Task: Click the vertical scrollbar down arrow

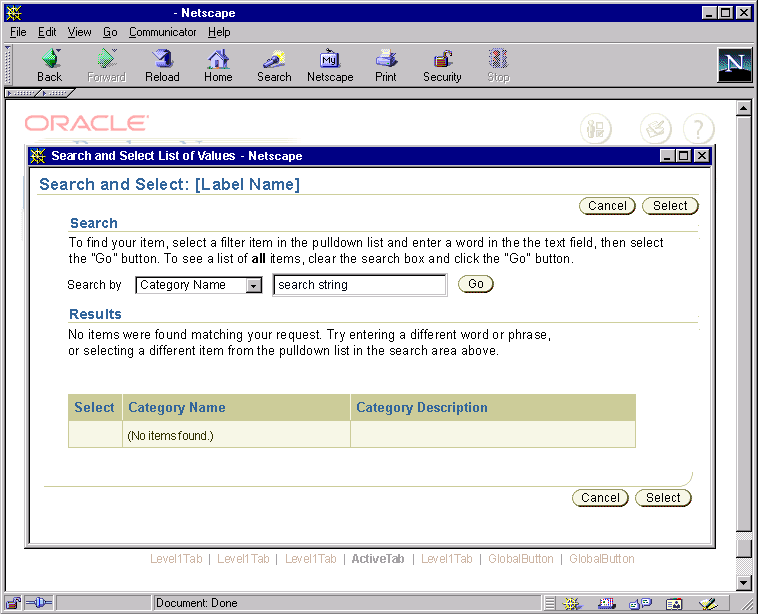Action: 743,582
